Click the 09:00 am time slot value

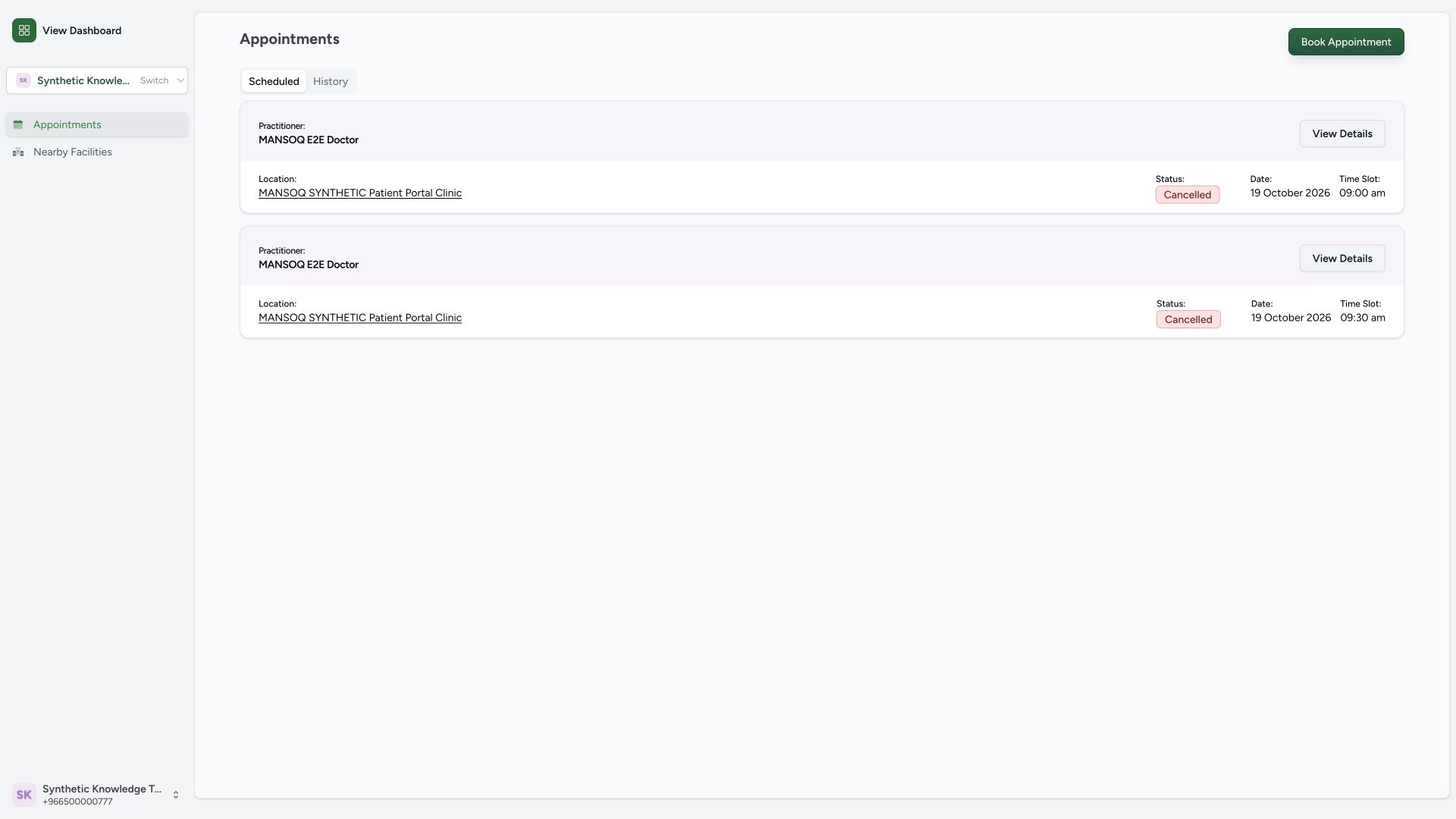(1362, 193)
